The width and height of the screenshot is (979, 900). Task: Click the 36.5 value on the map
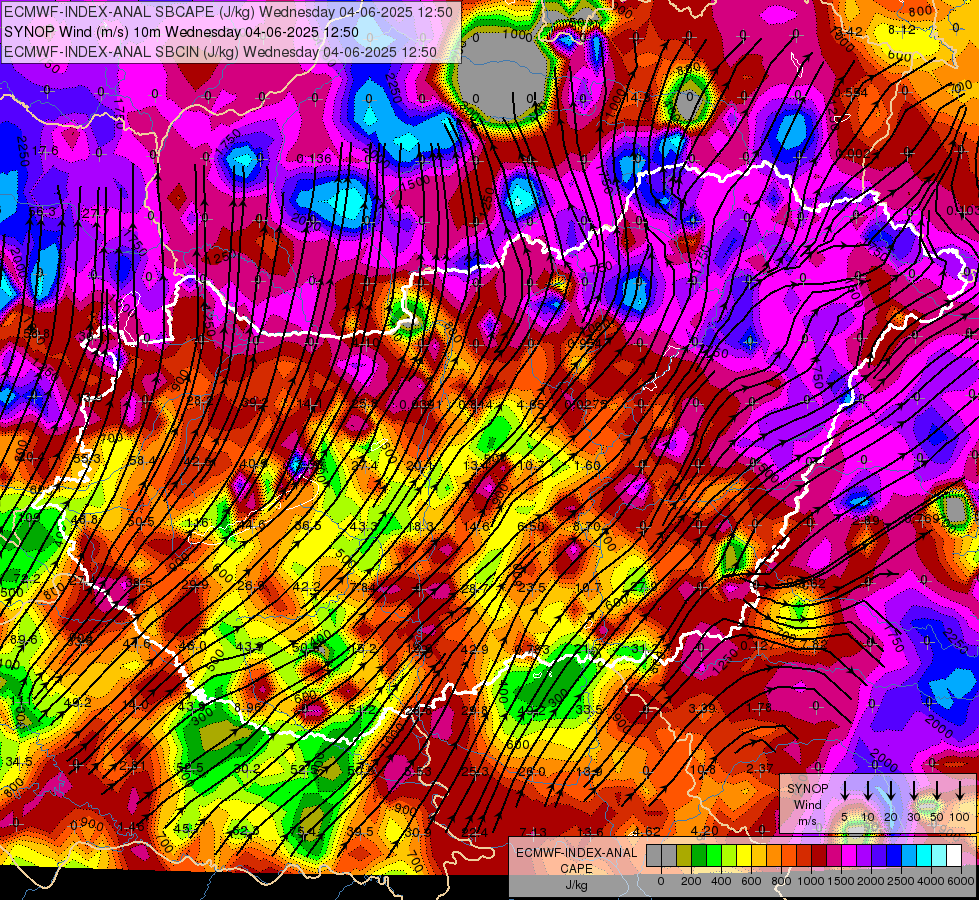pyautogui.click(x=308, y=525)
